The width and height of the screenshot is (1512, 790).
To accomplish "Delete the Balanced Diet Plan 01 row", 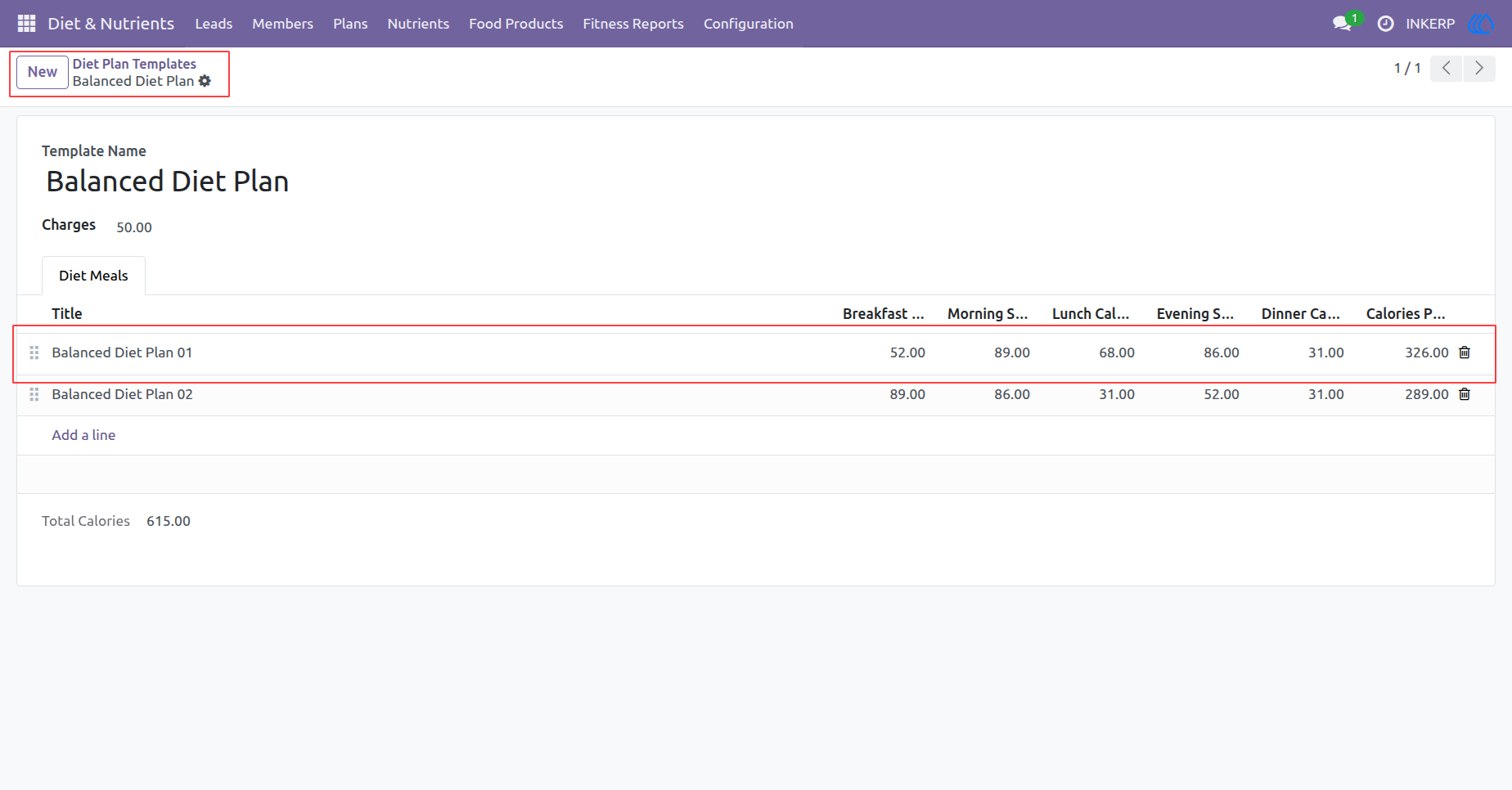I will (x=1465, y=352).
